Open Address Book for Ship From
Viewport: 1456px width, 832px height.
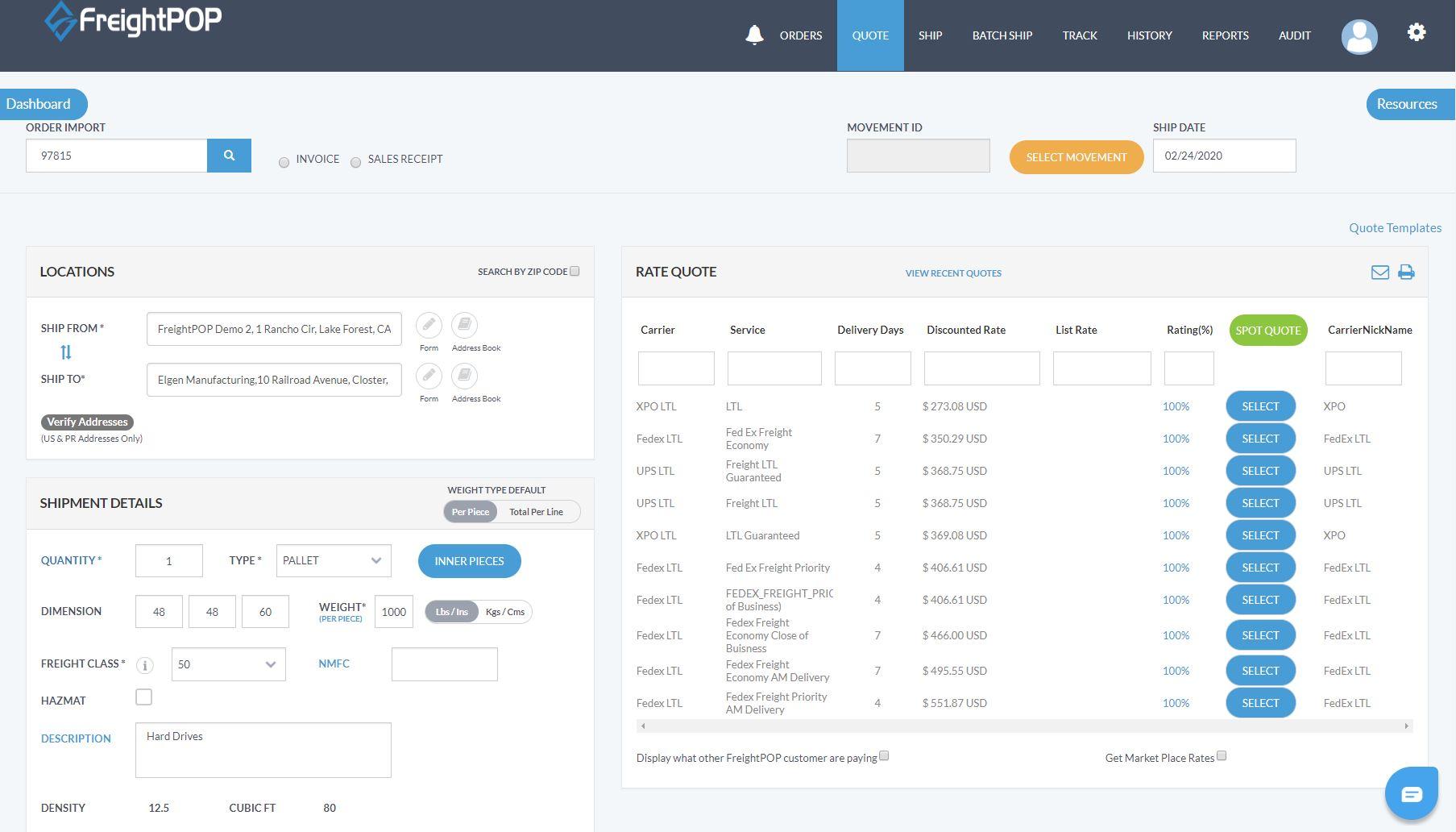click(x=464, y=326)
